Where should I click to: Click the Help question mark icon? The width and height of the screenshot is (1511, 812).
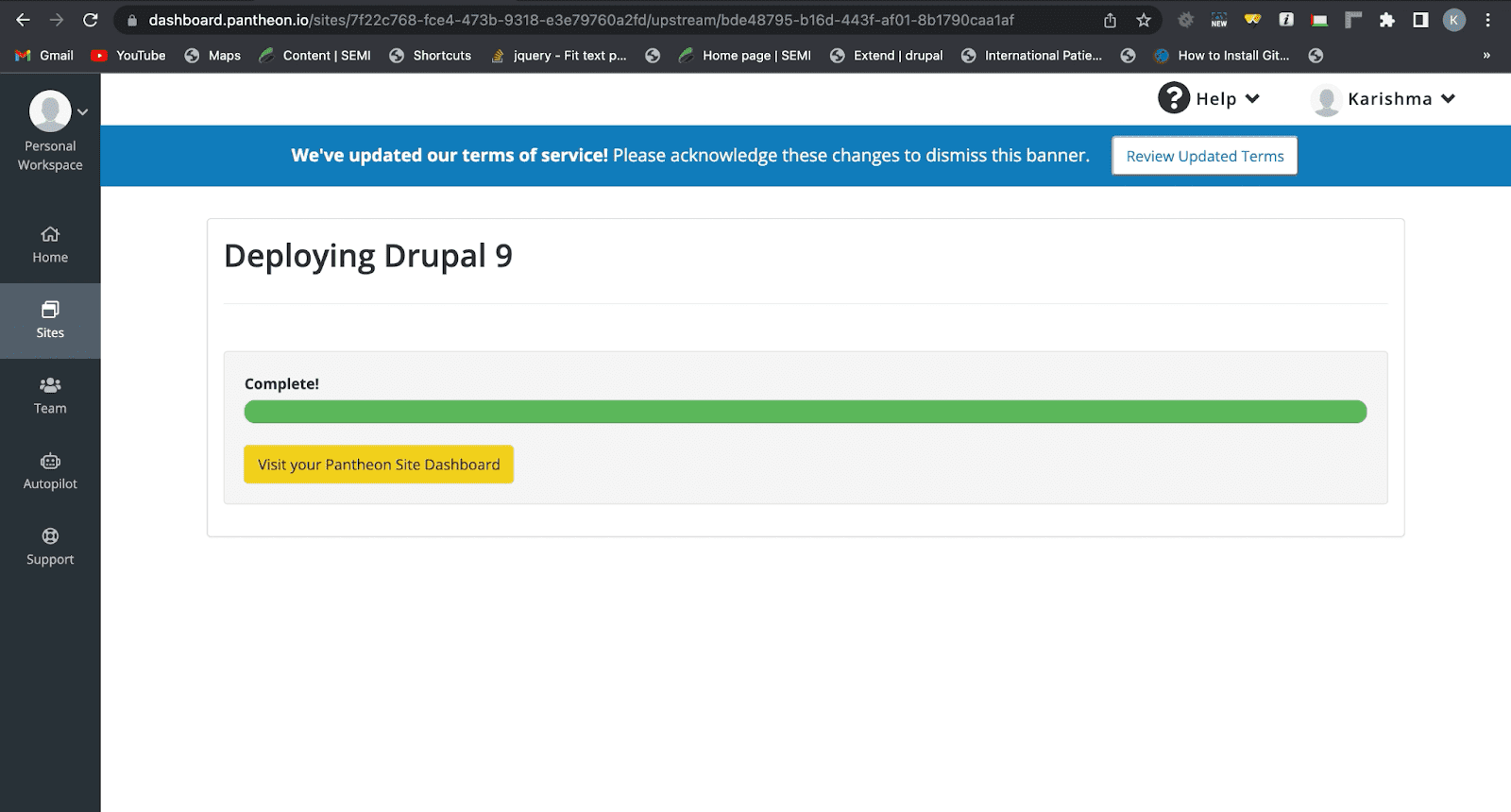click(x=1174, y=98)
